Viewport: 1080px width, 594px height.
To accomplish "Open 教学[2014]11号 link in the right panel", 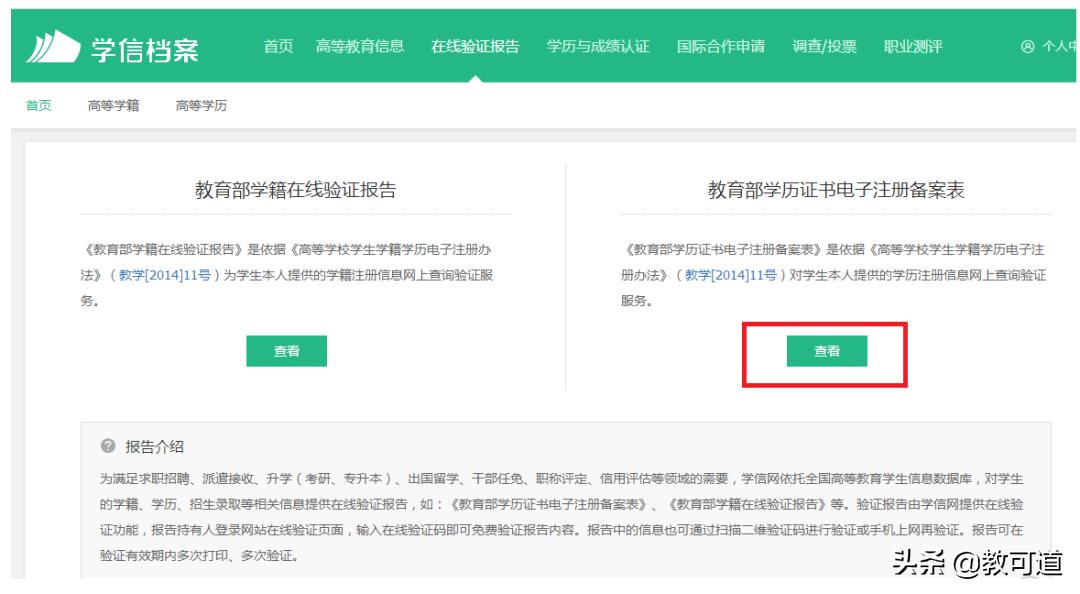I will click(730, 275).
